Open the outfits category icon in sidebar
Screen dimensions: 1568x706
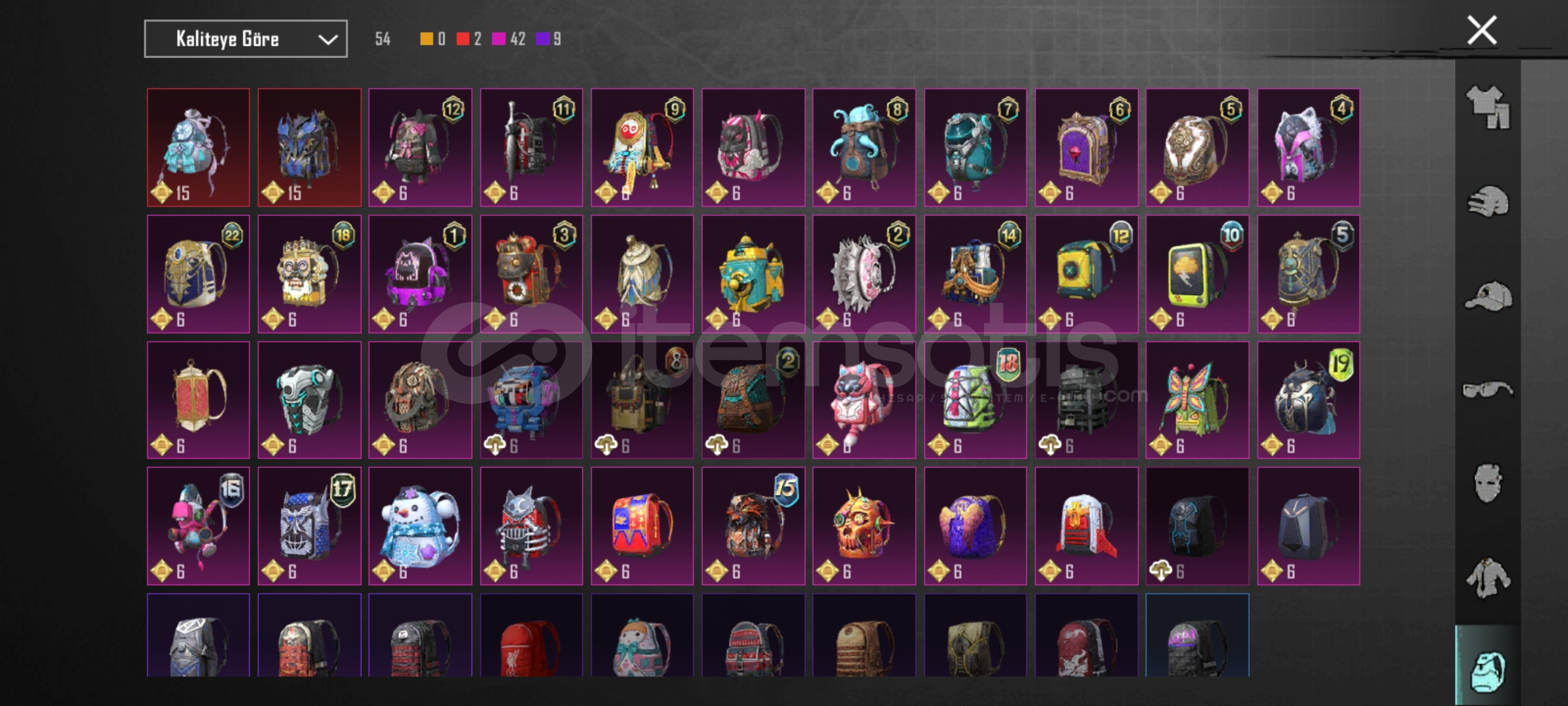click(x=1488, y=107)
